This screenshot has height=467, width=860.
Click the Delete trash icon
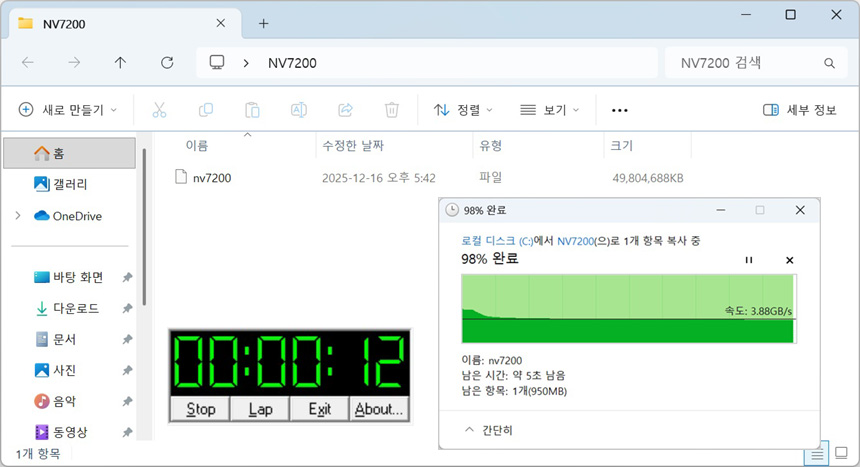tap(392, 110)
